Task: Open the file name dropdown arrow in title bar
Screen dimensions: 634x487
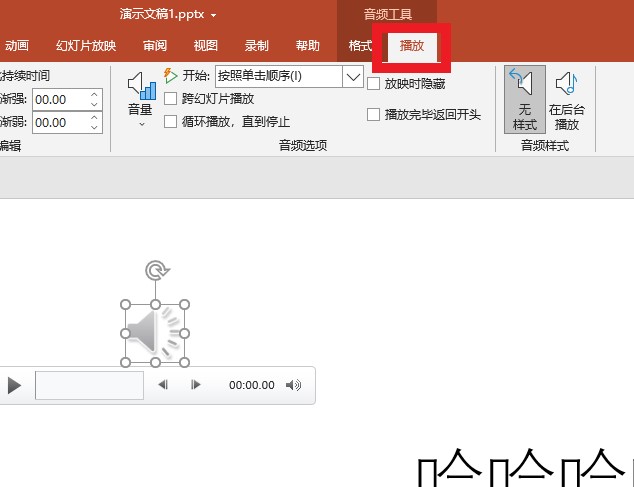Action: (213, 16)
